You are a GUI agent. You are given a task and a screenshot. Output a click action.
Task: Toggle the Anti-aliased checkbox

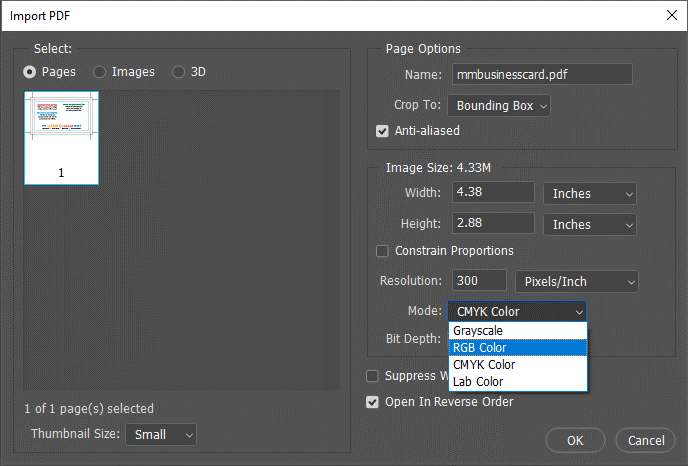click(382, 131)
